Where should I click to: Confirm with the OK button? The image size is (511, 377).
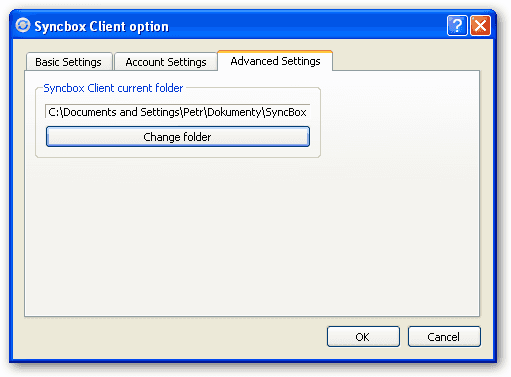(363, 337)
